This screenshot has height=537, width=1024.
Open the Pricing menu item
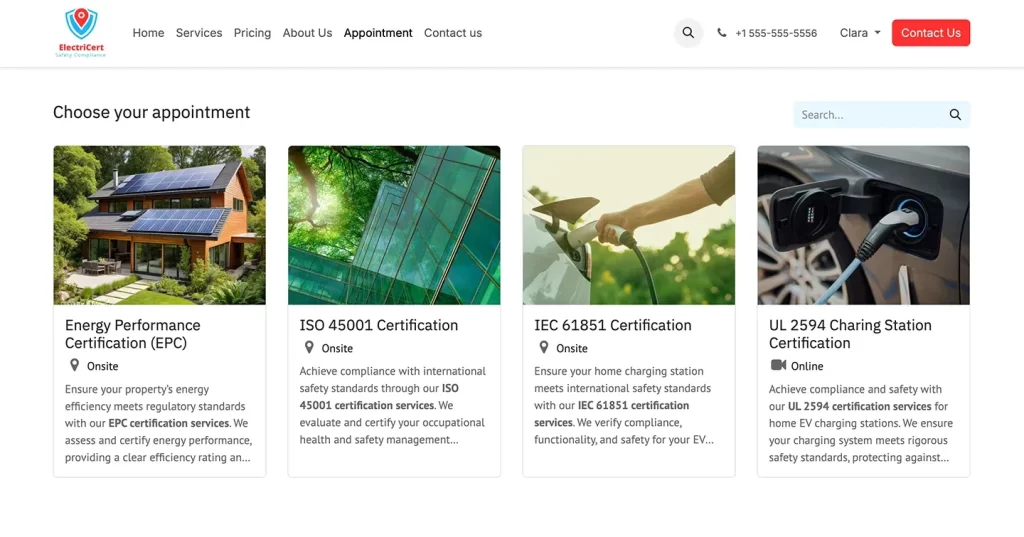252,33
